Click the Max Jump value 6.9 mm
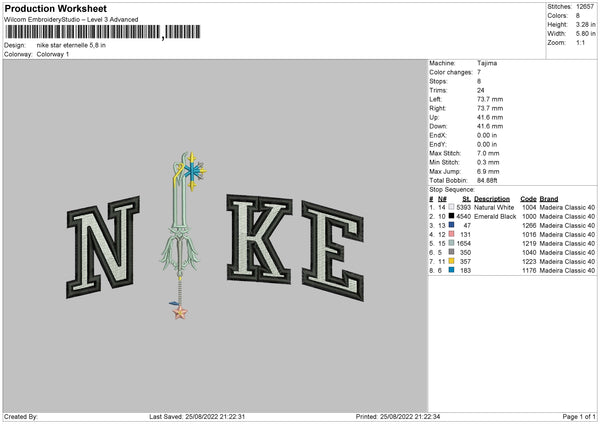Viewport: 600px width, 424px height. pyautogui.click(x=488, y=171)
